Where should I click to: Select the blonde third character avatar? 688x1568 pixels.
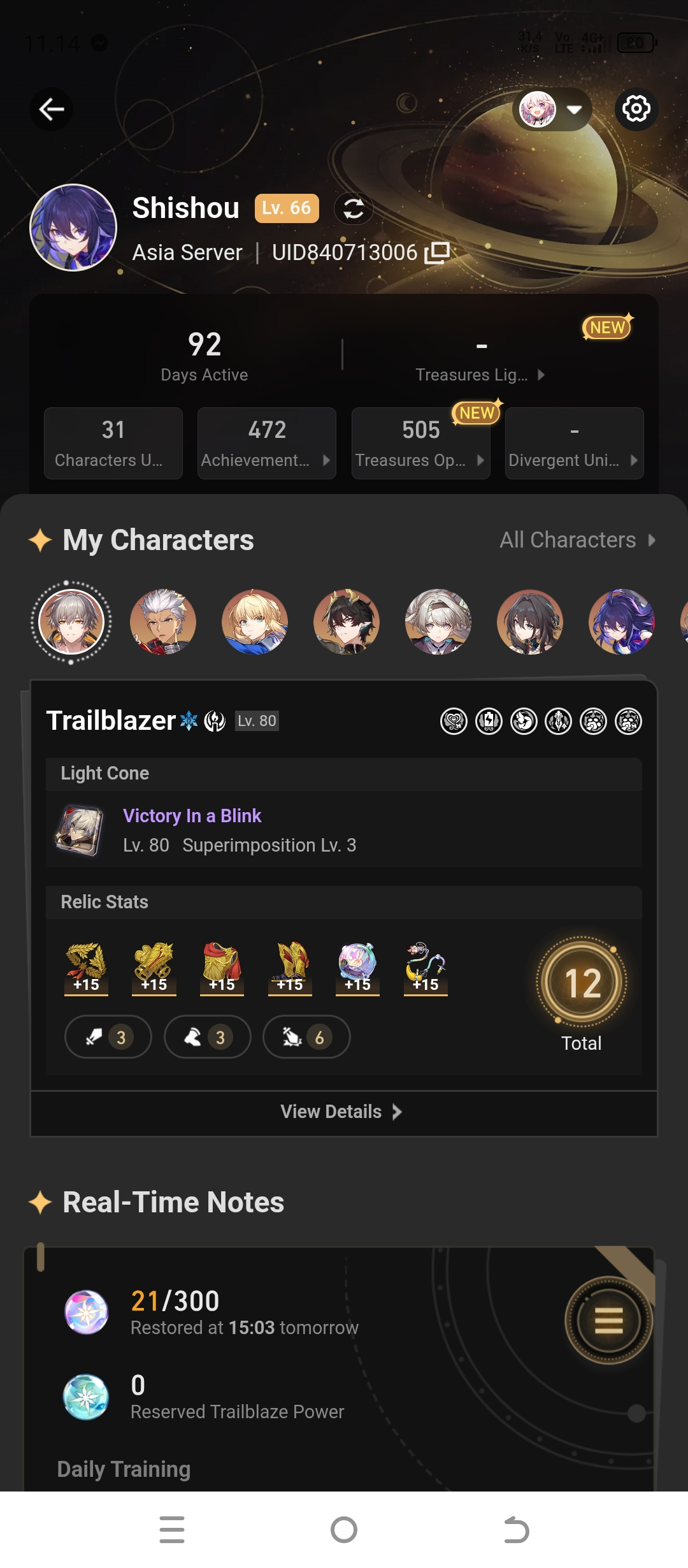tap(255, 621)
